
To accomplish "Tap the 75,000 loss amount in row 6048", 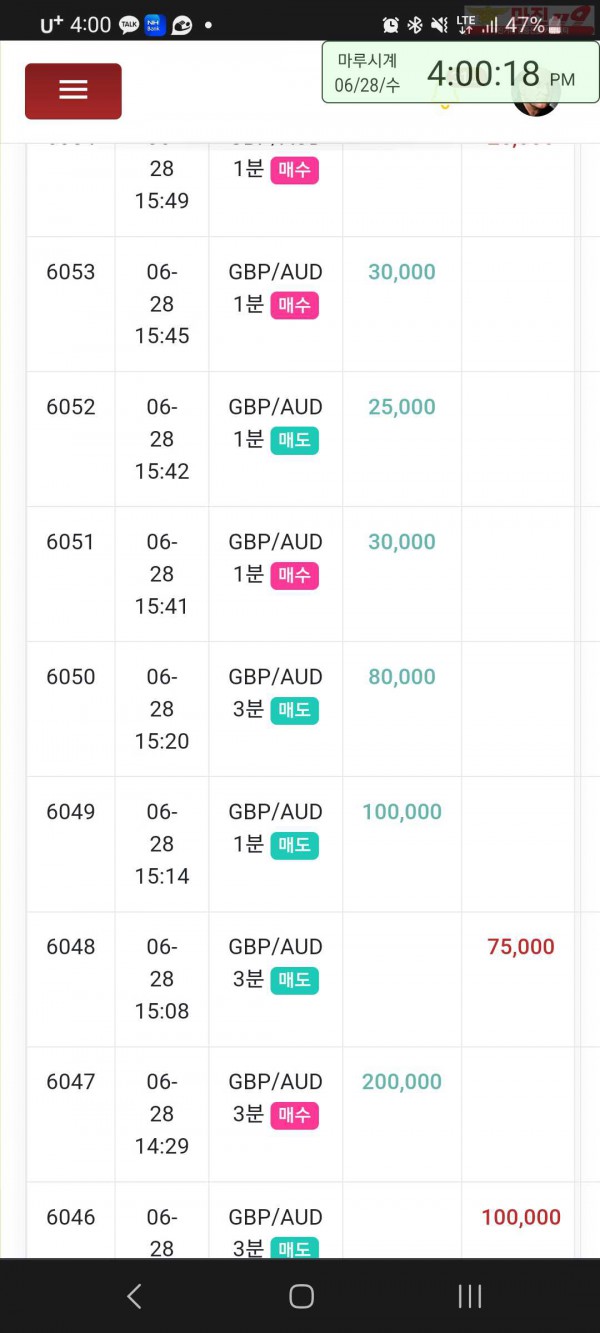I will [521, 946].
